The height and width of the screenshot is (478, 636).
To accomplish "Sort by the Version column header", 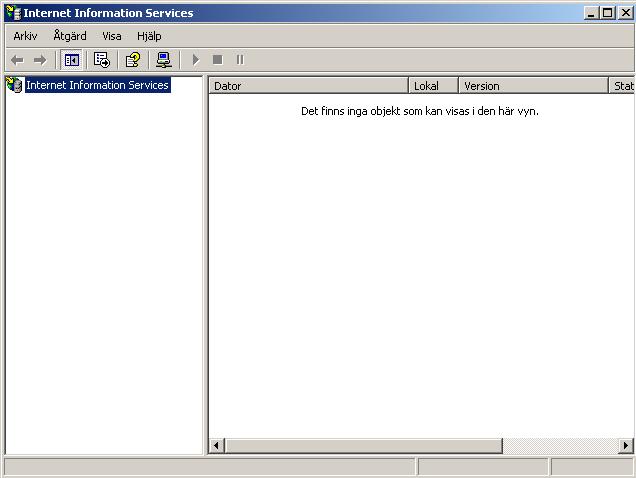I will (533, 86).
